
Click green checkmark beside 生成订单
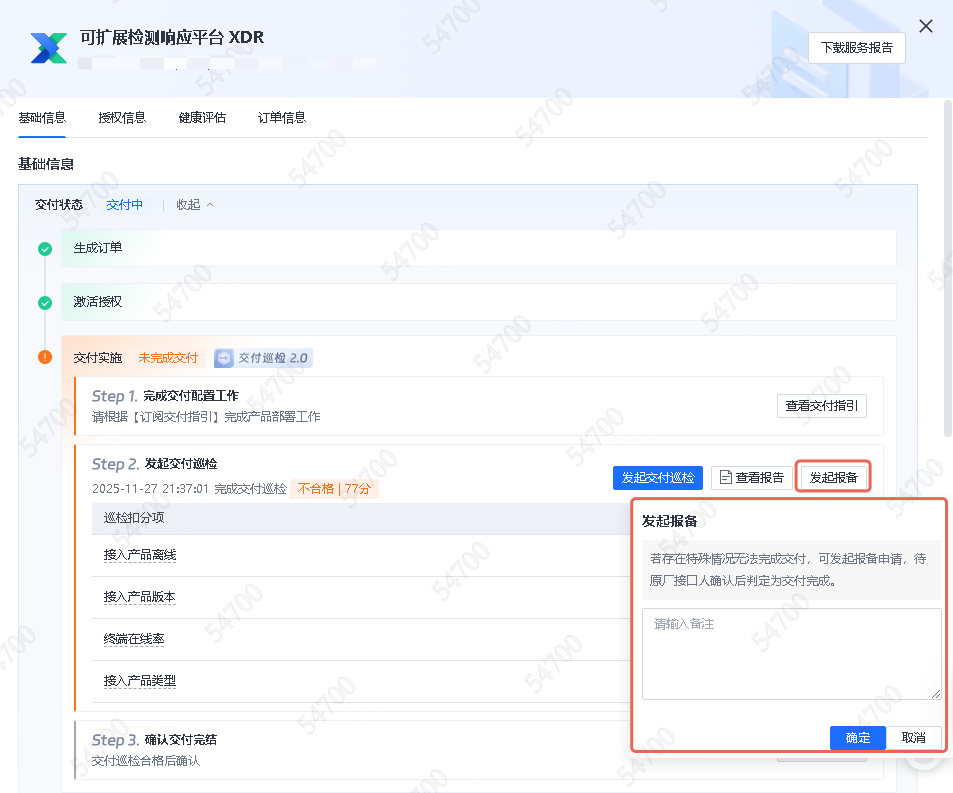click(45, 249)
